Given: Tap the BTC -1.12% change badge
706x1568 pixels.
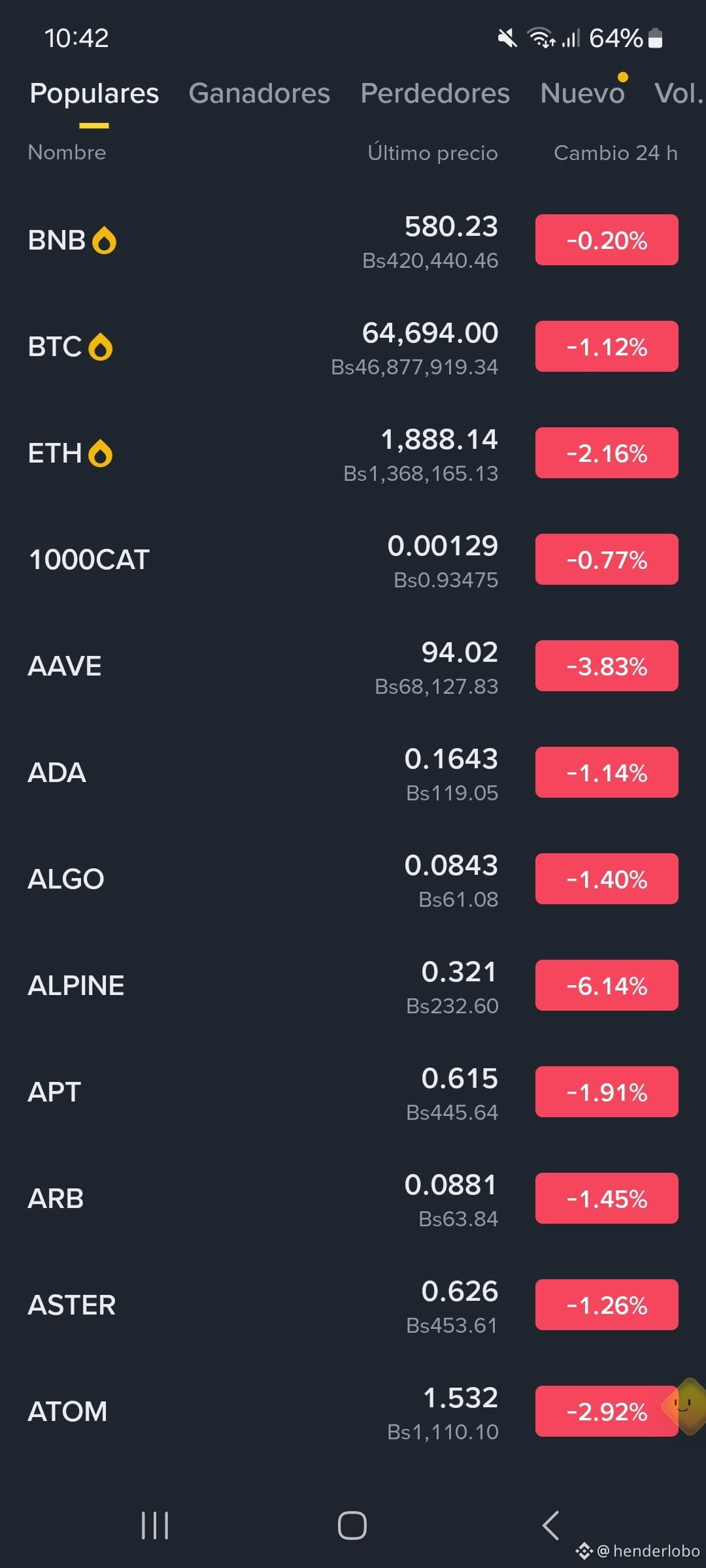Looking at the screenshot, I should coord(607,346).
